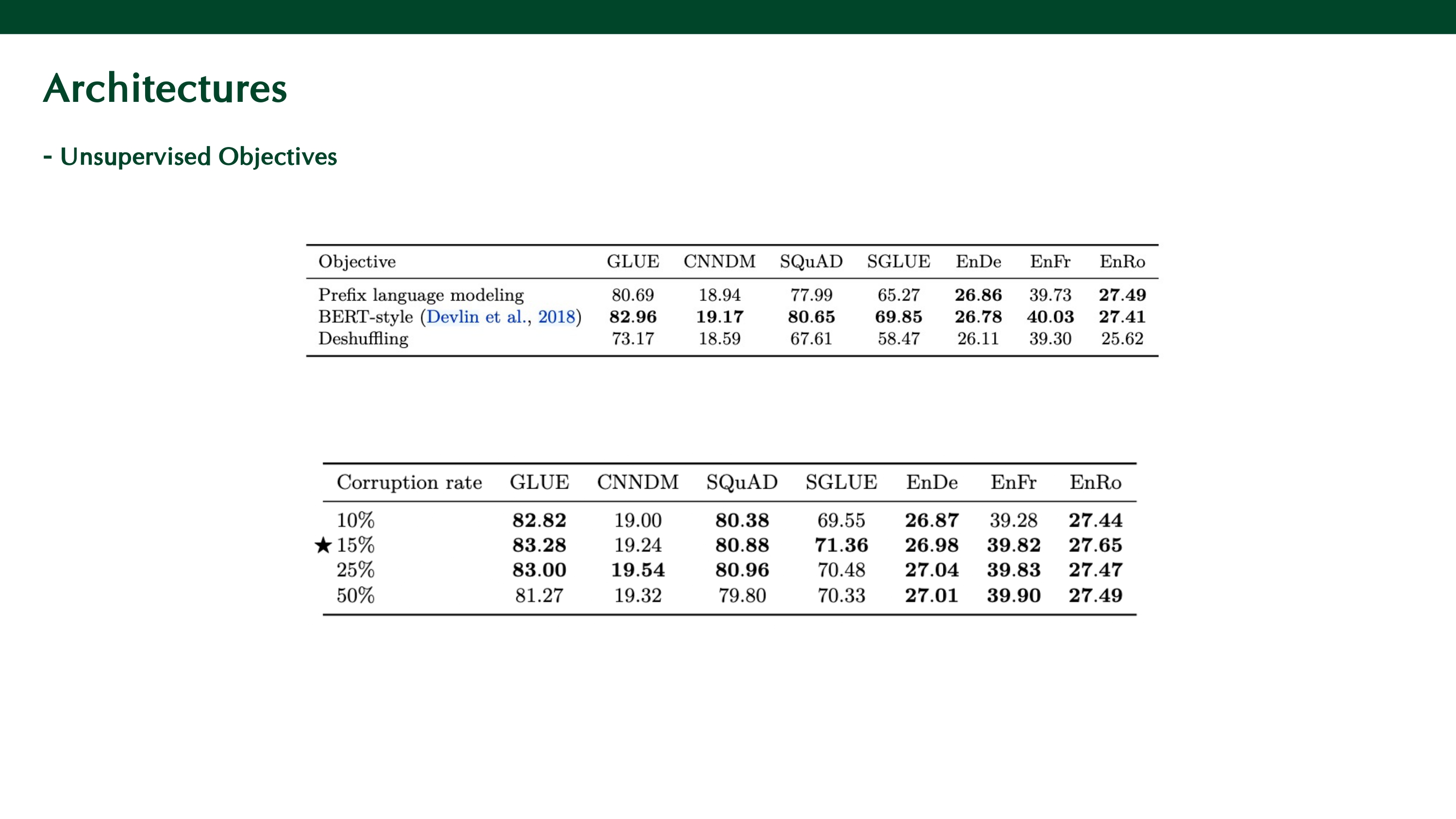Click the dark green header bar
Screen dimensions: 1456x819
728,16
